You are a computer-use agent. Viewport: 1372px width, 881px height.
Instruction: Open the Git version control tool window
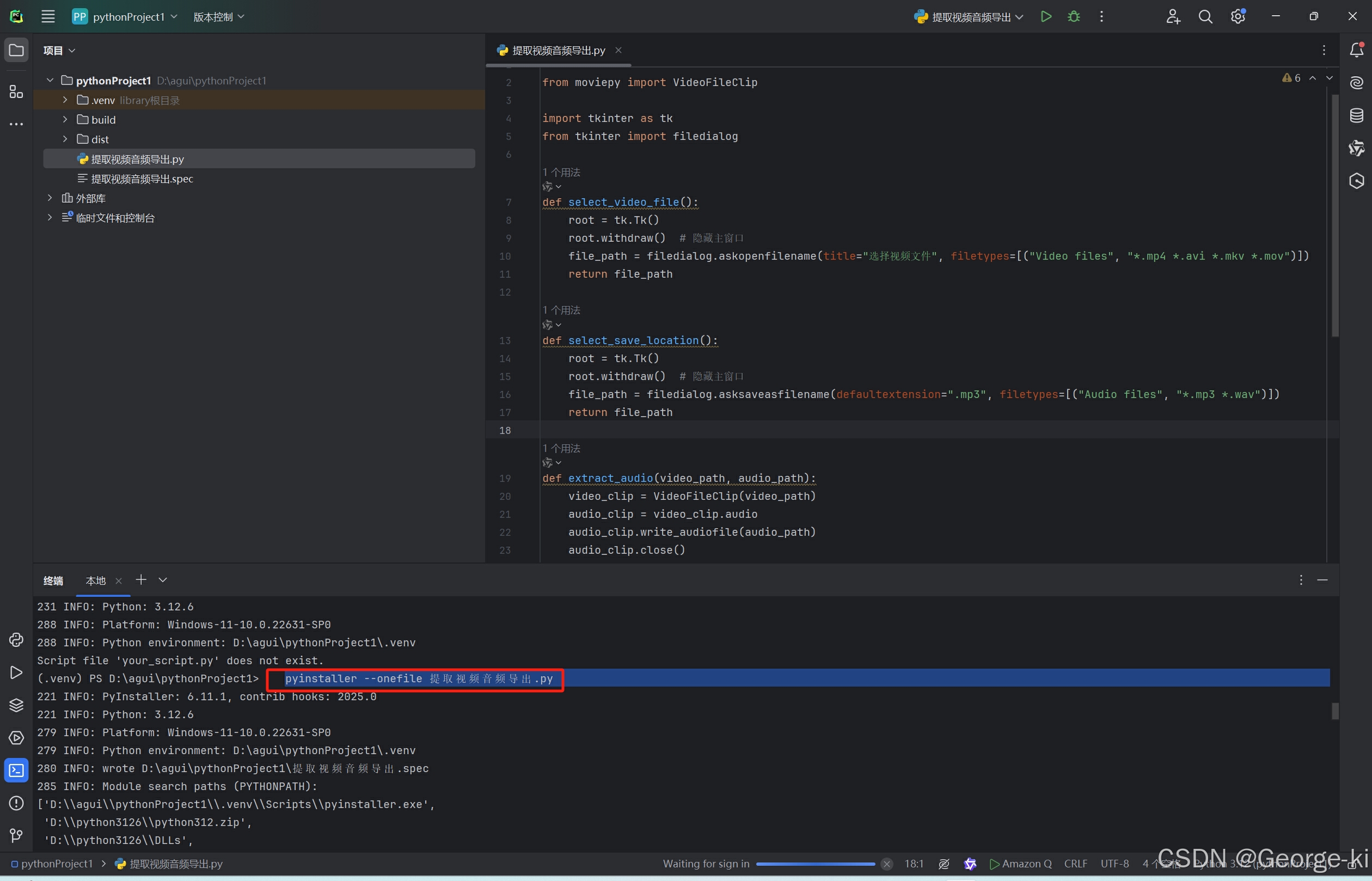[x=16, y=836]
